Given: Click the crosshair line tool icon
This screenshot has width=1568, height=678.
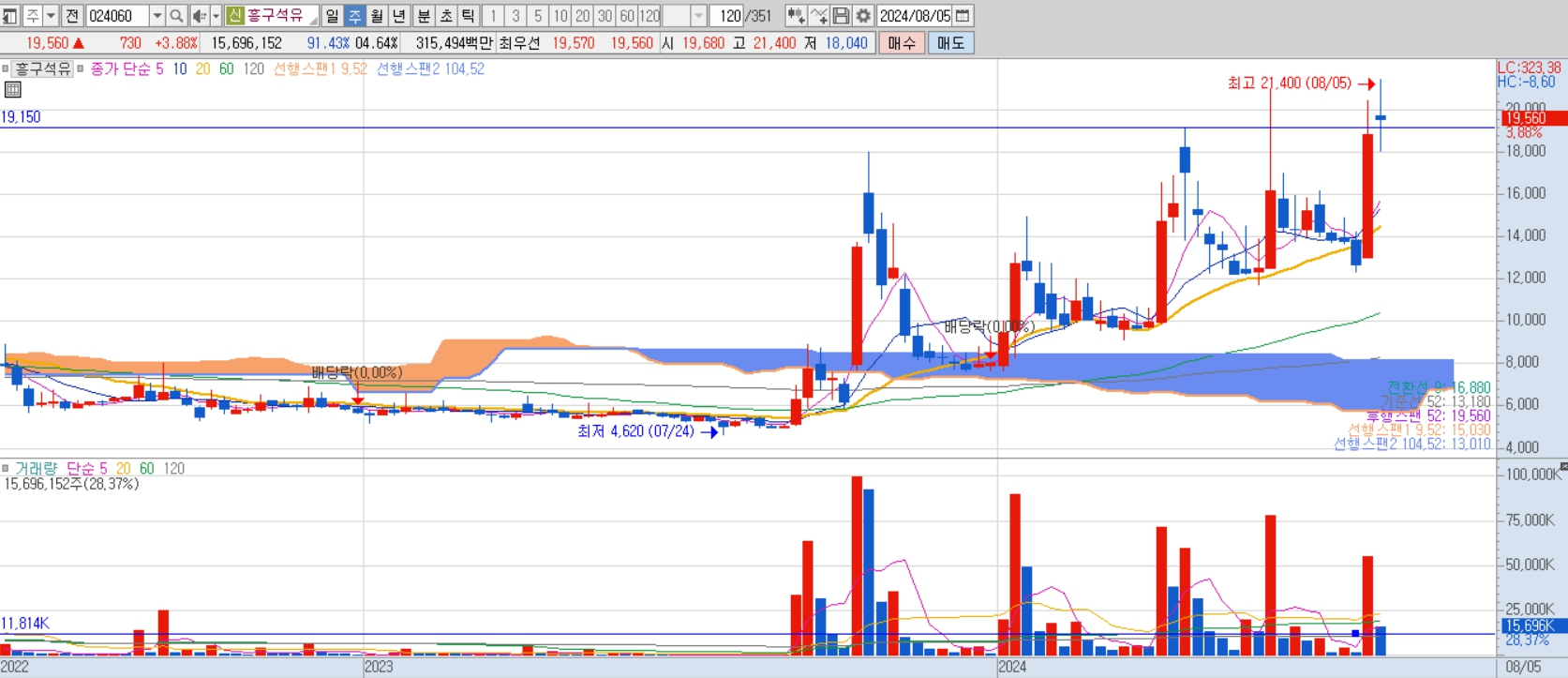Looking at the screenshot, I should pyautogui.click(x=818, y=16).
